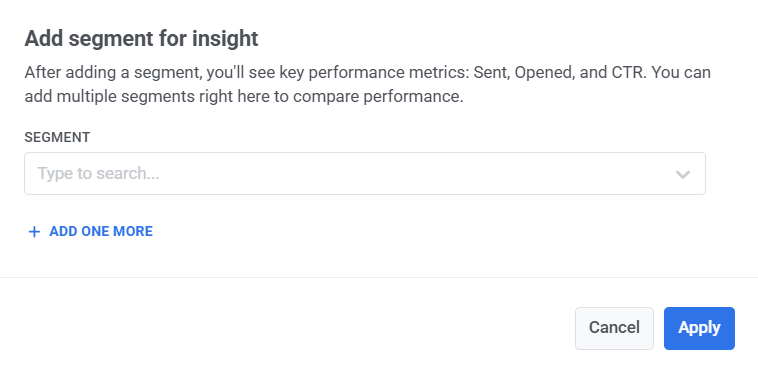Click the chevron icon in the segment field
The width and height of the screenshot is (758, 373).
coord(683,174)
